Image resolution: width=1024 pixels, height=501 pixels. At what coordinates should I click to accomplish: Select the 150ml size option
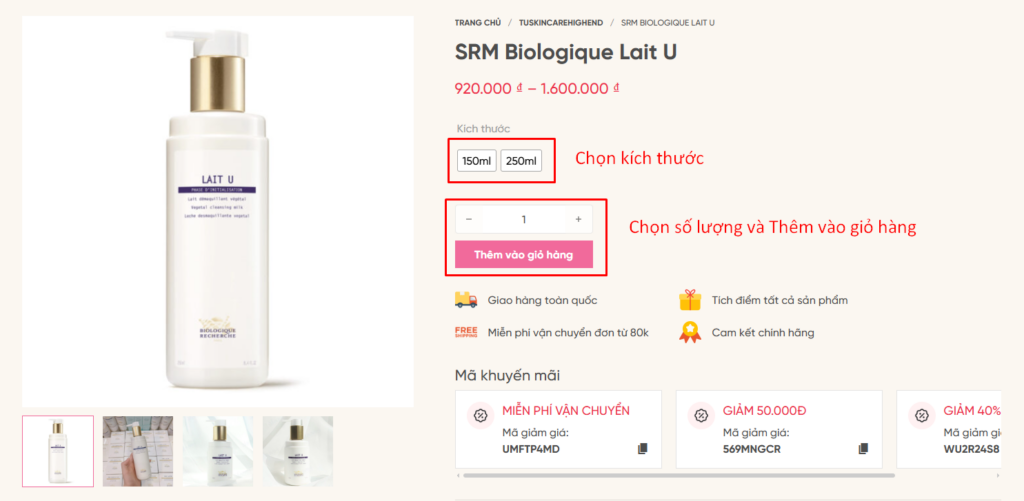pos(477,161)
